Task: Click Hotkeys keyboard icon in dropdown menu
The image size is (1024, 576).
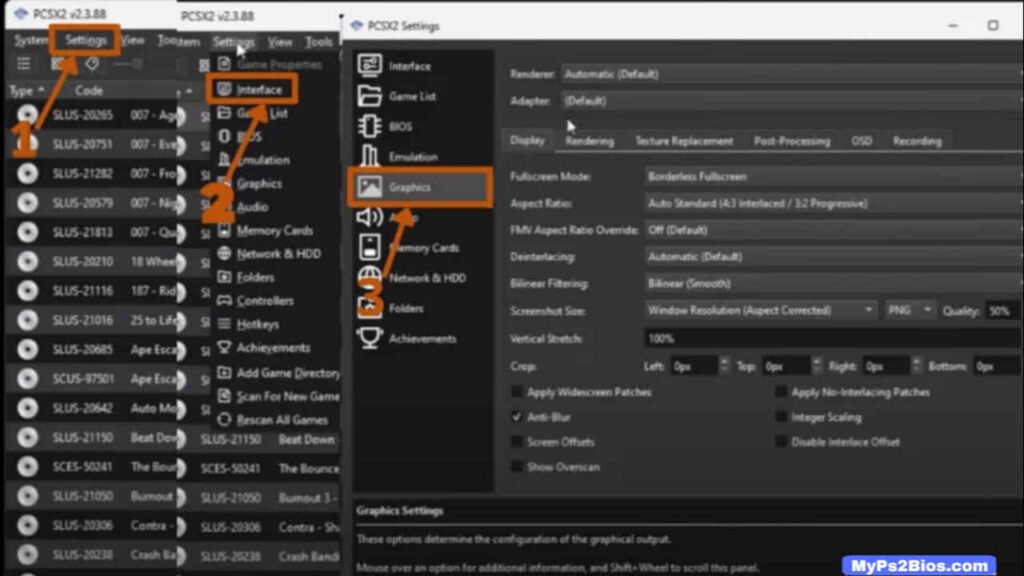Action: click(224, 324)
